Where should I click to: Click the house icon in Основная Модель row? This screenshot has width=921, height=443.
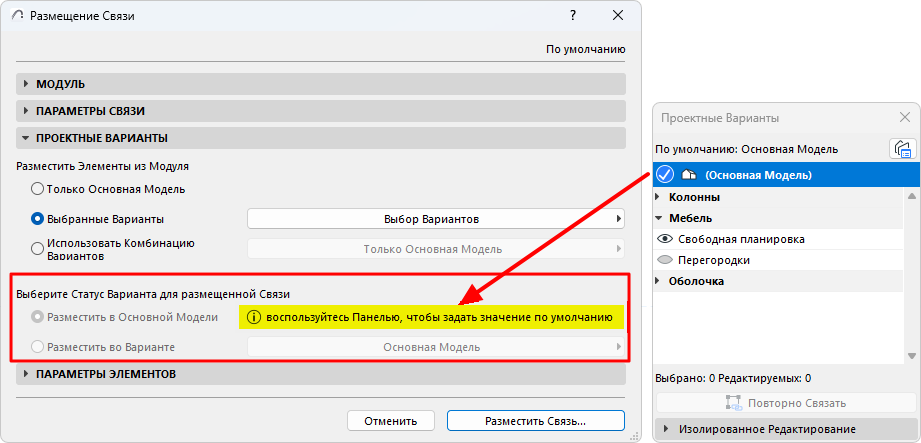(688, 174)
